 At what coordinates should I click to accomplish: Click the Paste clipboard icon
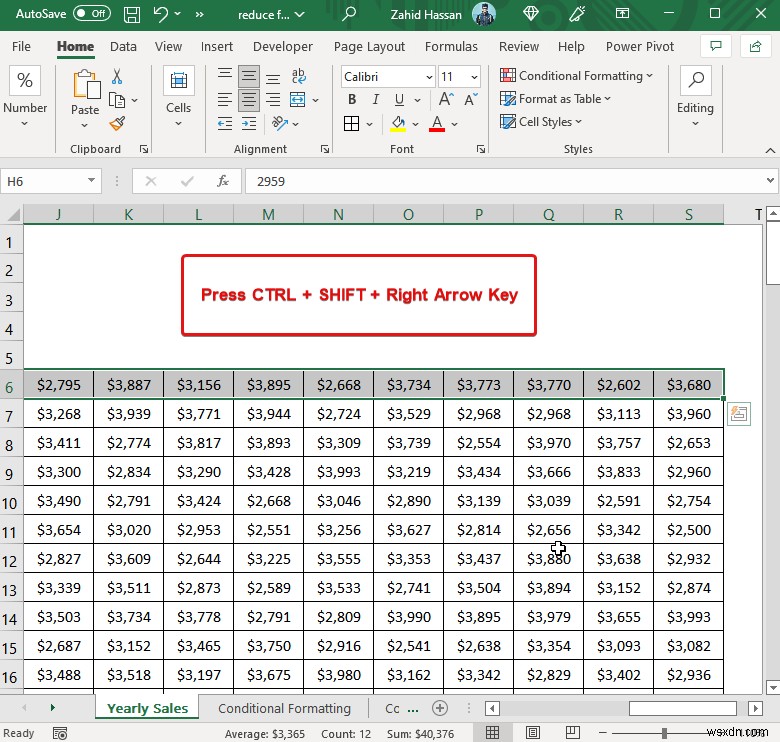(86, 85)
